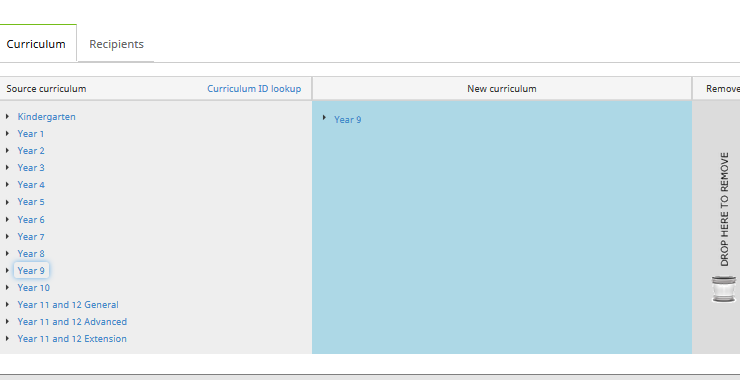Click the trash bin remove icon
Screen dimensions: 740x380
pos(723,289)
